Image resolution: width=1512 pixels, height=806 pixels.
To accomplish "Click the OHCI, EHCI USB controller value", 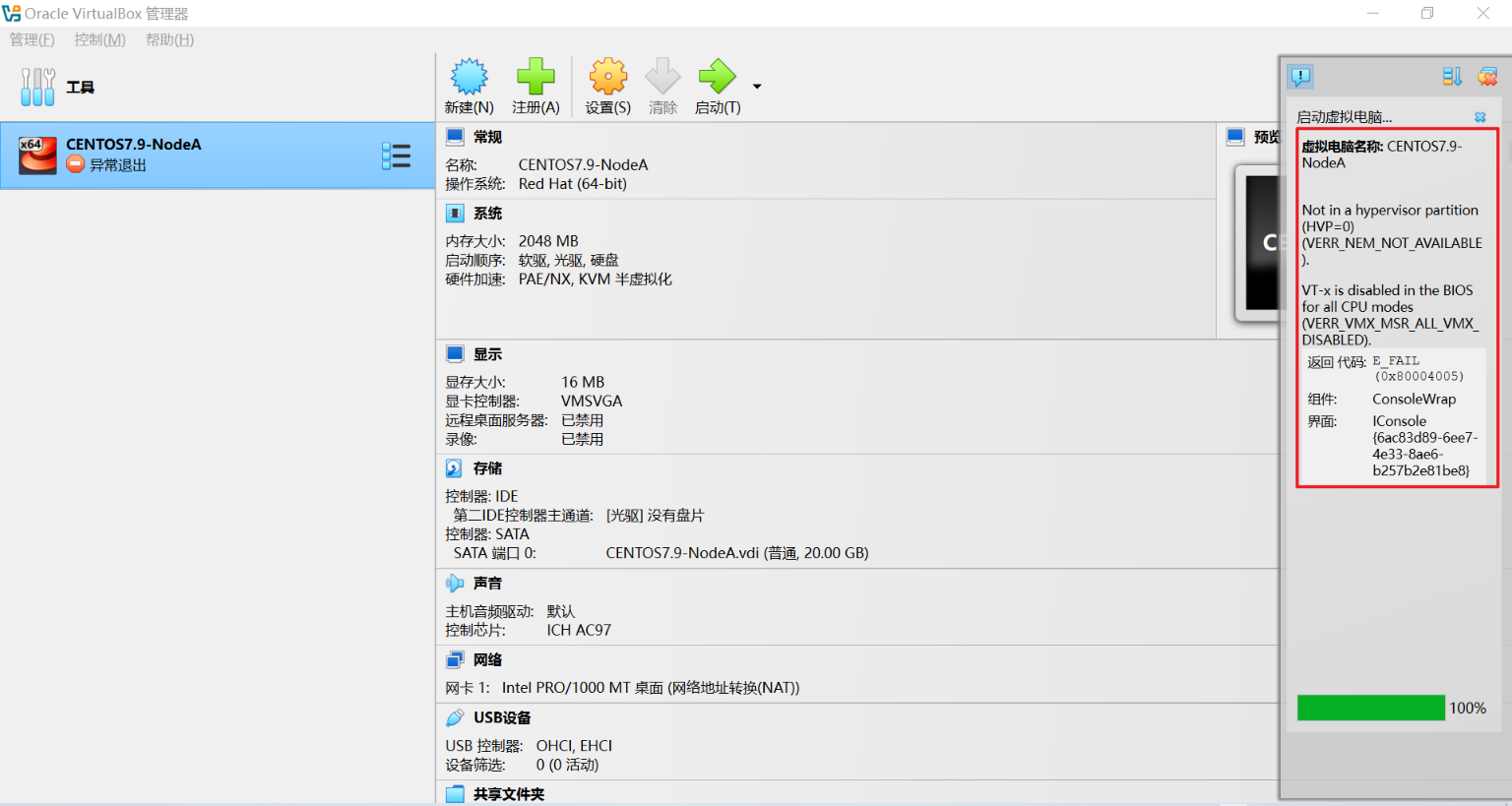I will pos(574,746).
